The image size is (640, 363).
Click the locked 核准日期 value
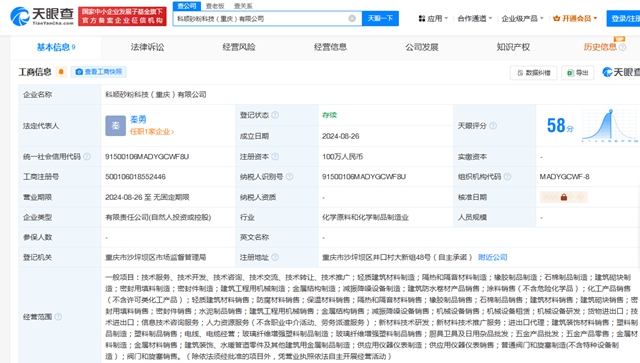point(564,197)
